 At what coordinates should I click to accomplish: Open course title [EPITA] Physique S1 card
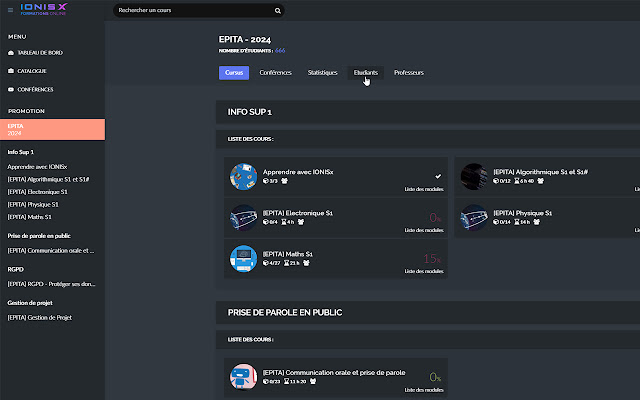tap(522, 213)
